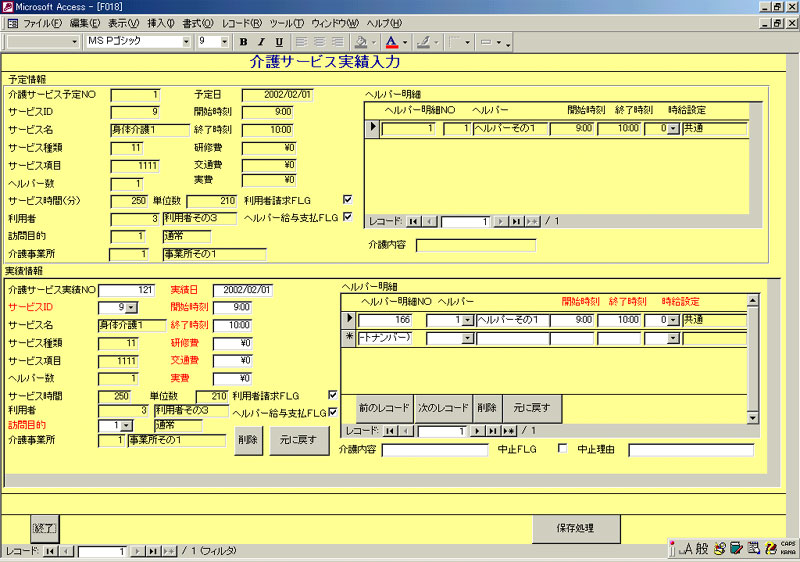This screenshot has width=800, height=562.
Task: Expand ヘルパー dropdown in record 166 row
Action: (467, 320)
